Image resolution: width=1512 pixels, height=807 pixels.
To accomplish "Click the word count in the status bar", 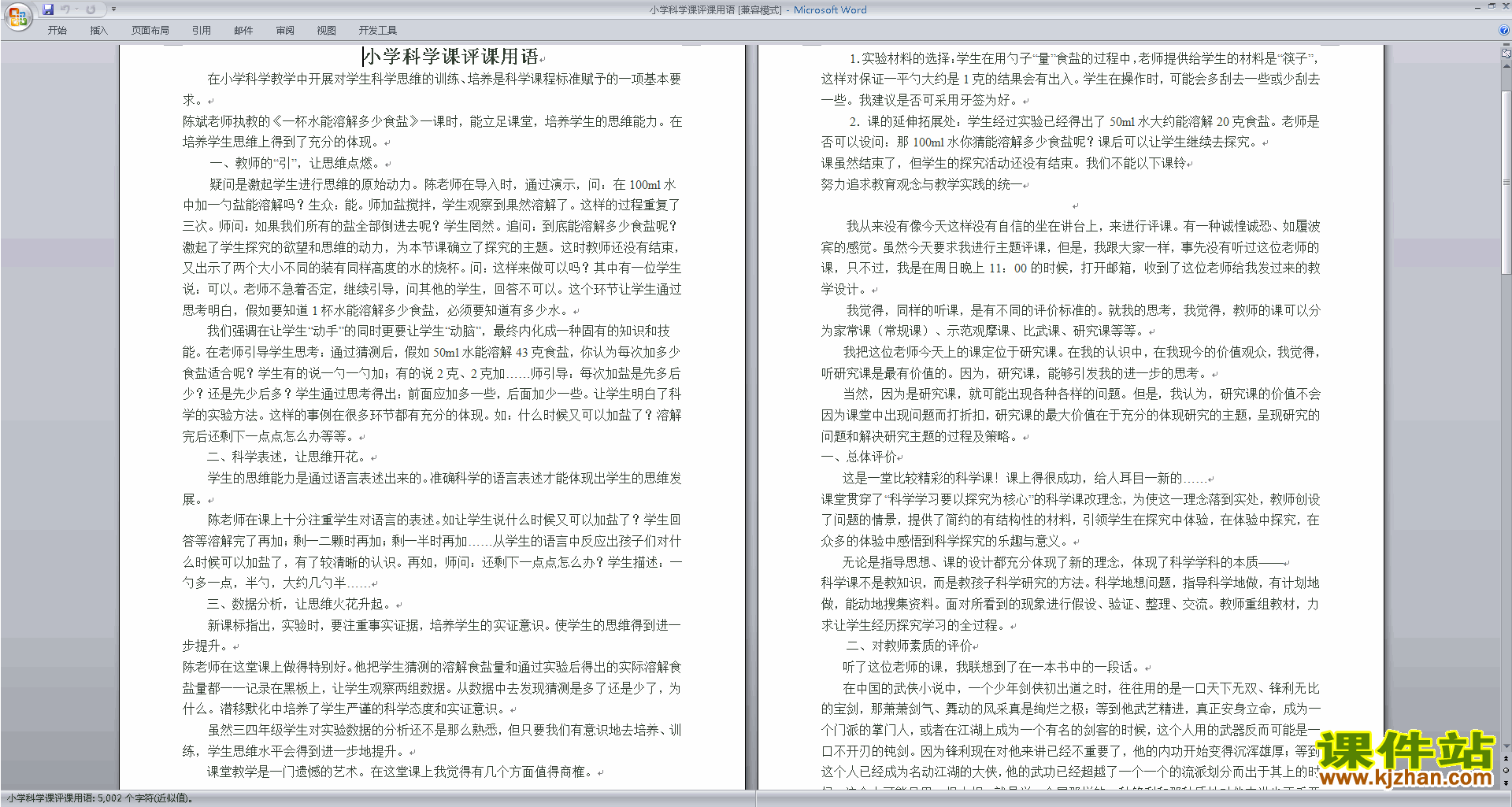I will coord(99,798).
